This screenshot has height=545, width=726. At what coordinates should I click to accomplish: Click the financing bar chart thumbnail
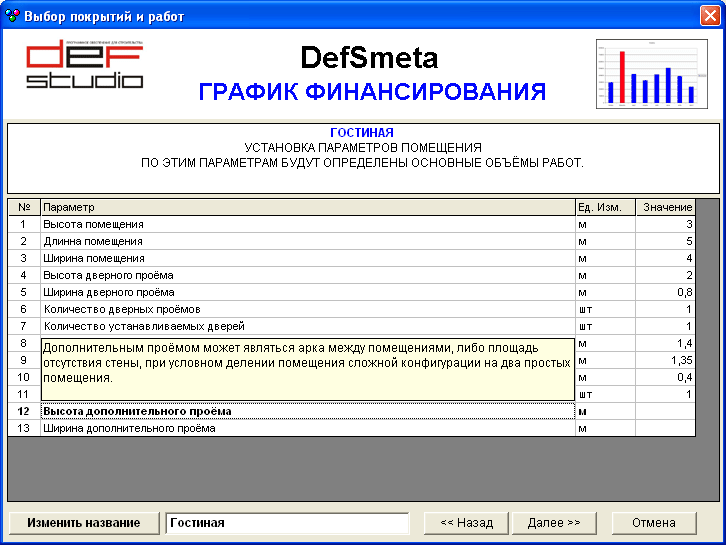click(x=652, y=74)
